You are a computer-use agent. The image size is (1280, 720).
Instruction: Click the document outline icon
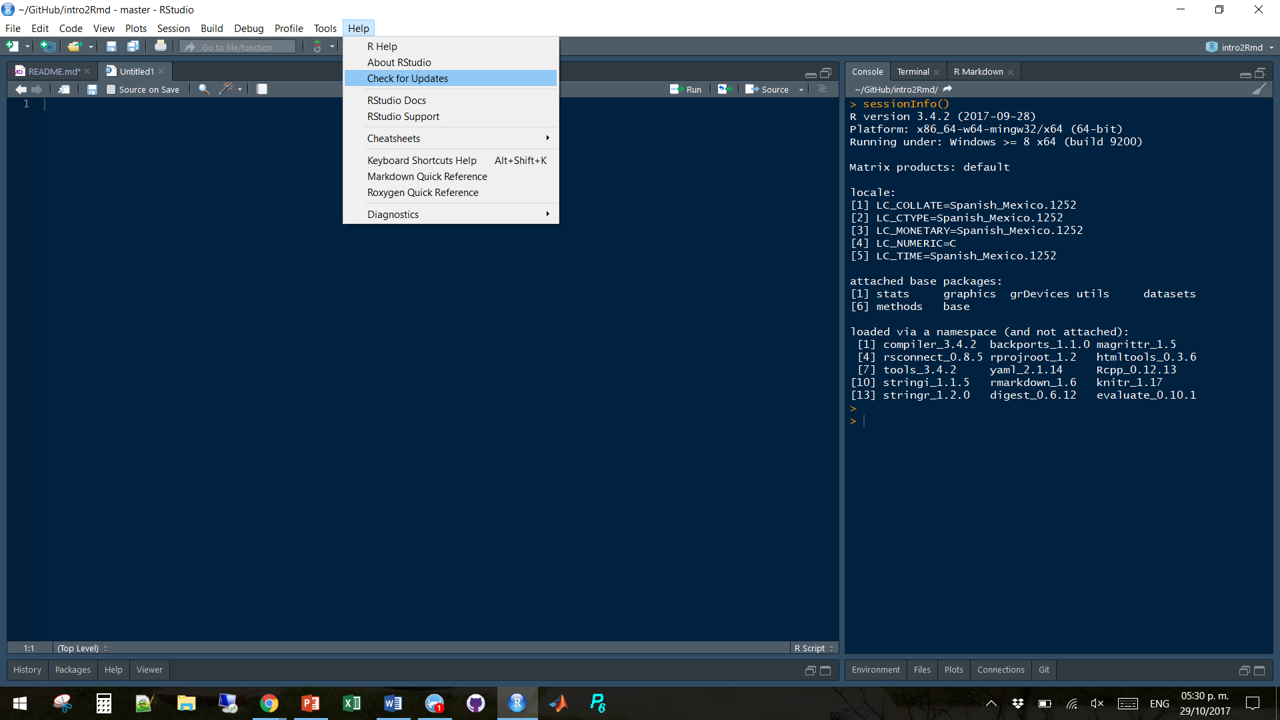click(x=823, y=90)
